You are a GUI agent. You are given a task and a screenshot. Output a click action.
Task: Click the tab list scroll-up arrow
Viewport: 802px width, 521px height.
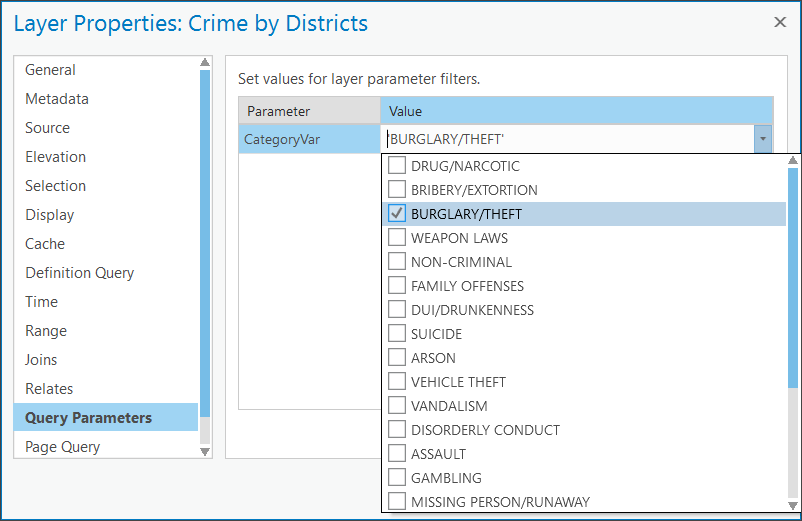coord(205,62)
